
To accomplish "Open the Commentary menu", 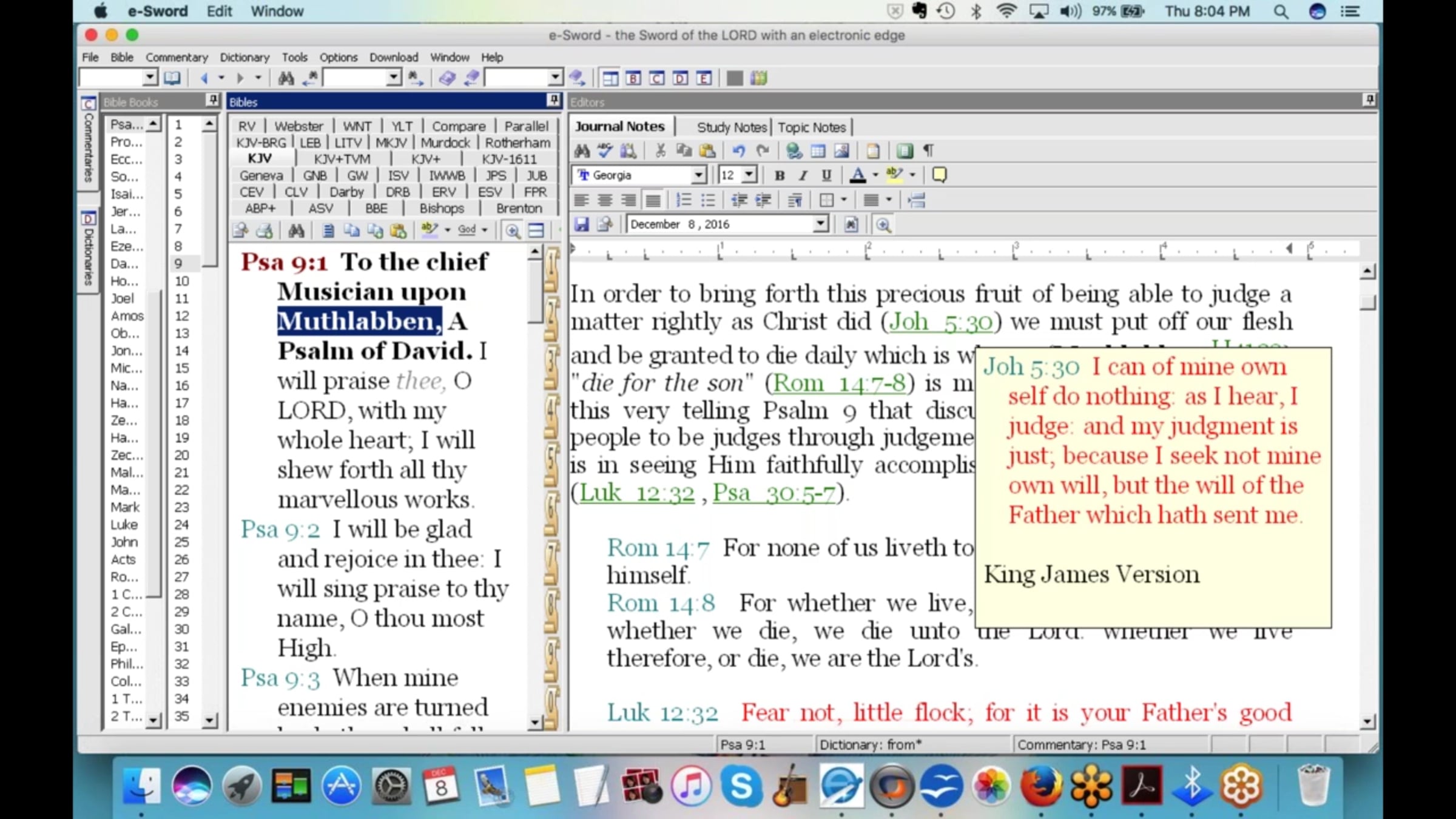I will click(177, 57).
